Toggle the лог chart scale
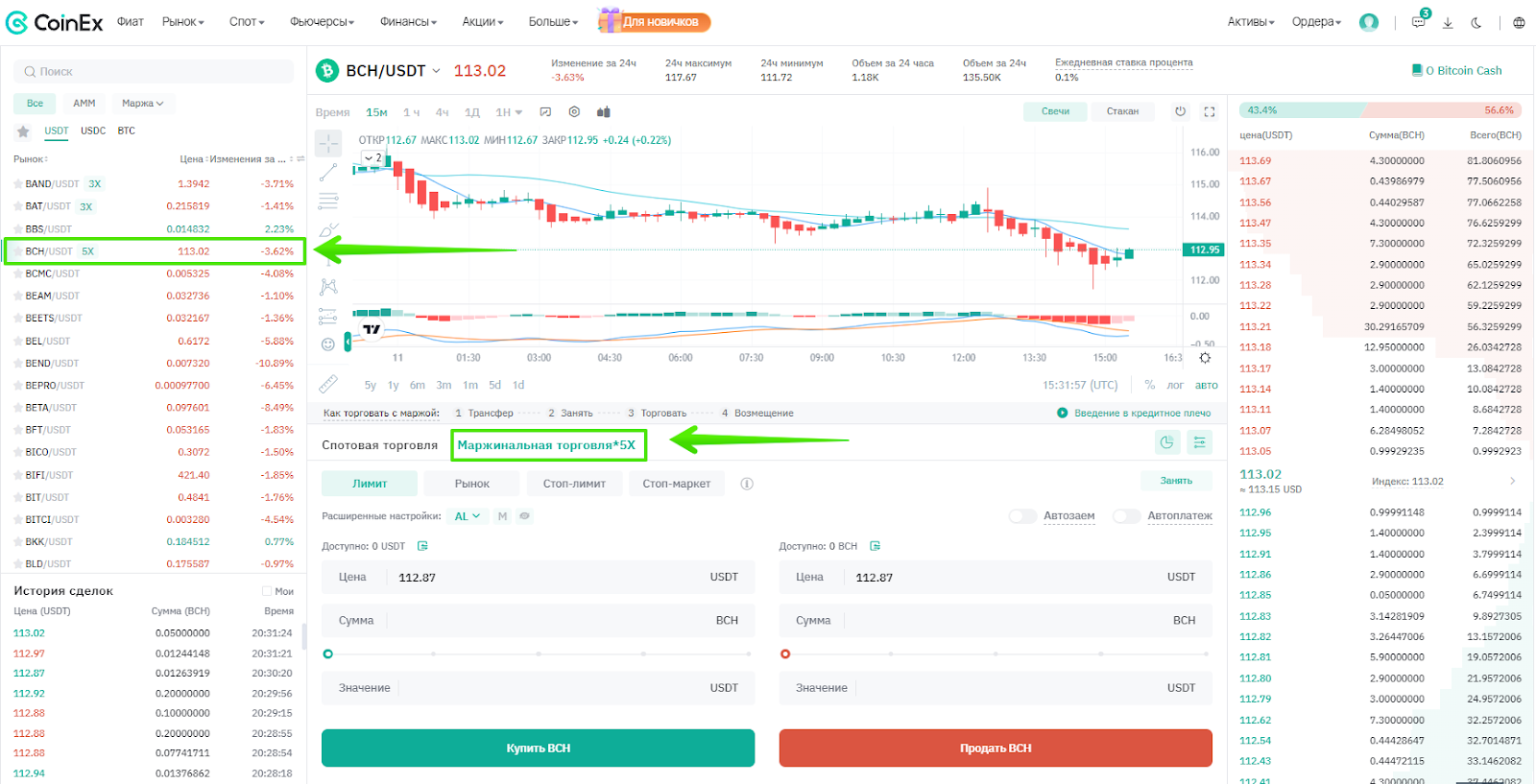Viewport: 1536px width, 784px height. [1175, 385]
